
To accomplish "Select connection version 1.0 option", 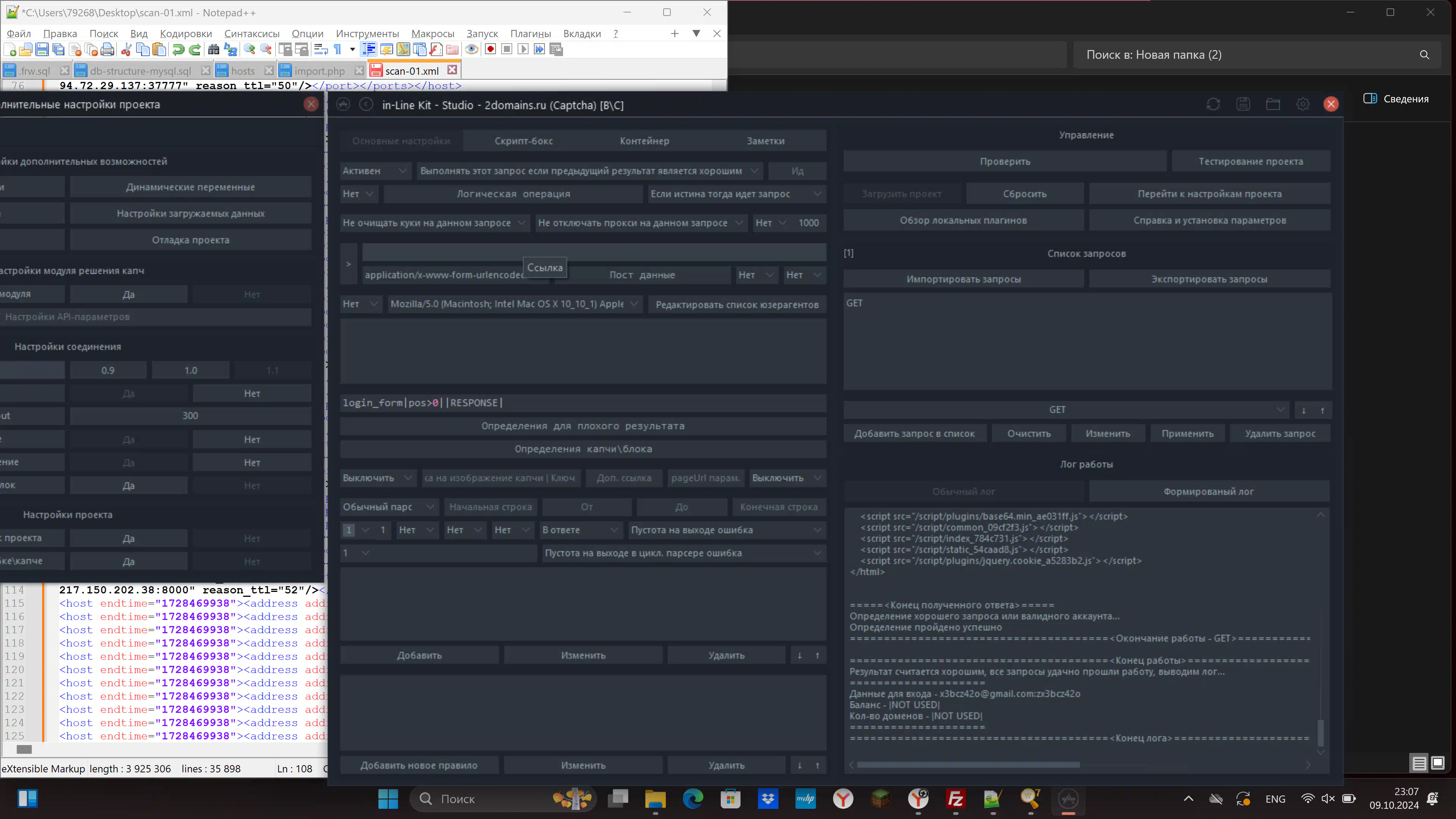I will (x=191, y=370).
